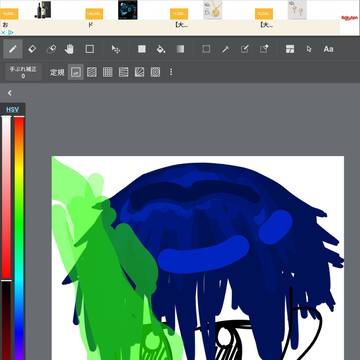The width and height of the screenshot is (360, 360).
Task: Turn off the ruler with the first snap icon
Action: pyautogui.click(x=76, y=72)
